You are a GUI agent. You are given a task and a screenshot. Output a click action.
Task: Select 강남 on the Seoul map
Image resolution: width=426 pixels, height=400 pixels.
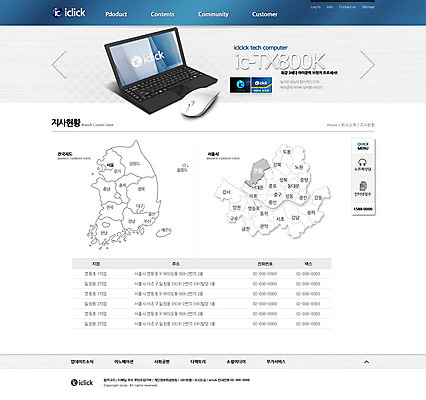pyautogui.click(x=295, y=218)
